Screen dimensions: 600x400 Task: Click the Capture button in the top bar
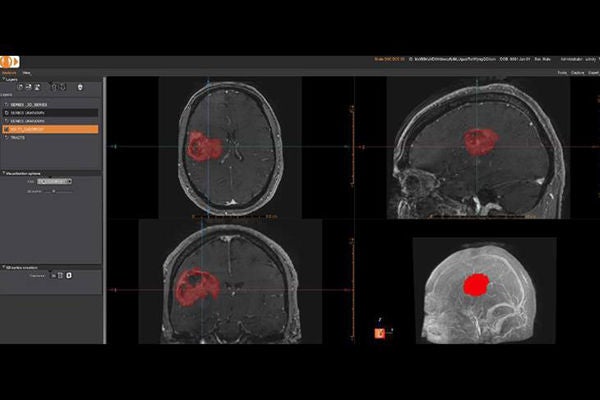[577, 73]
